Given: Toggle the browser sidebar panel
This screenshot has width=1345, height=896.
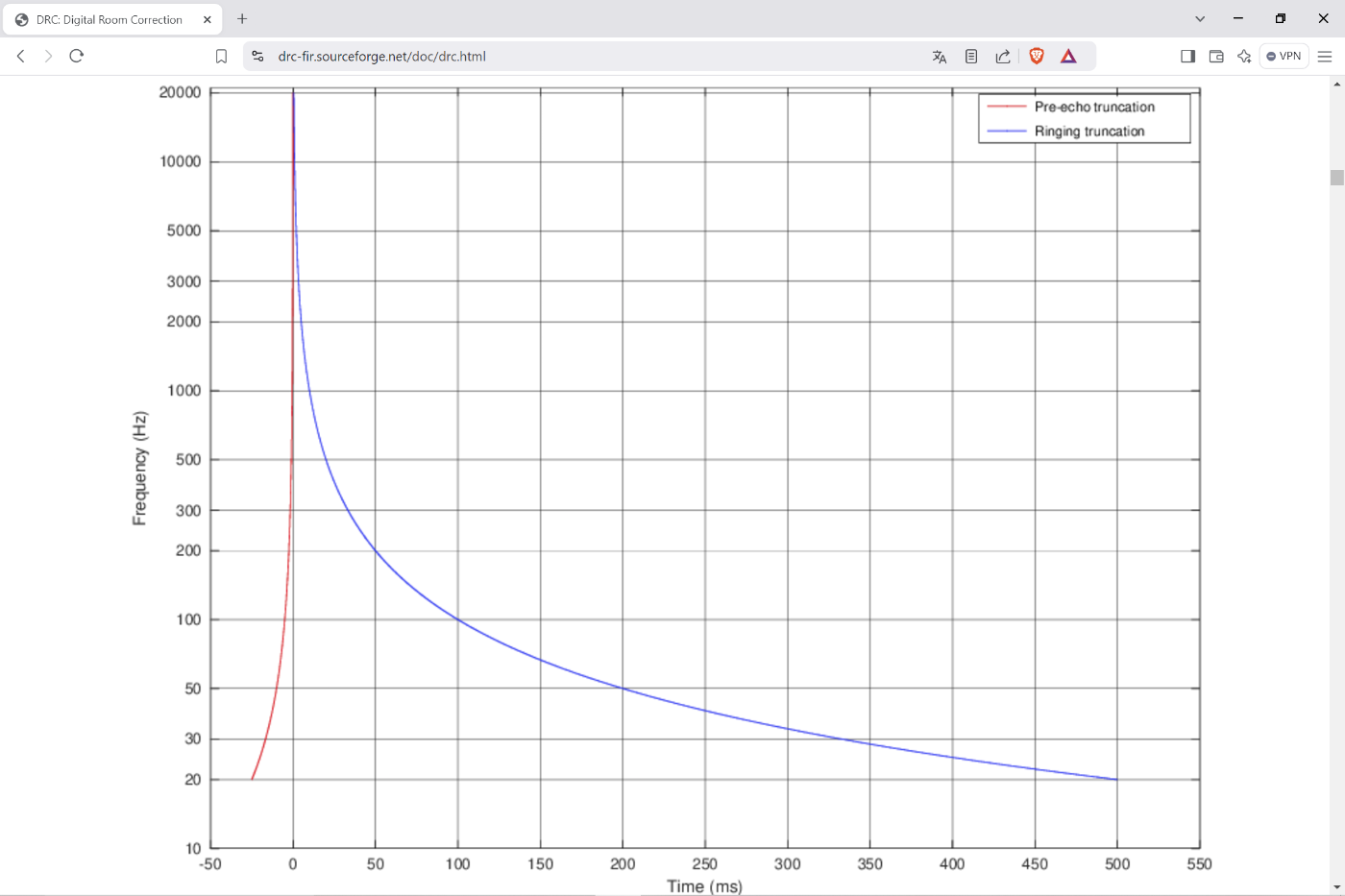Looking at the screenshot, I should (1187, 57).
